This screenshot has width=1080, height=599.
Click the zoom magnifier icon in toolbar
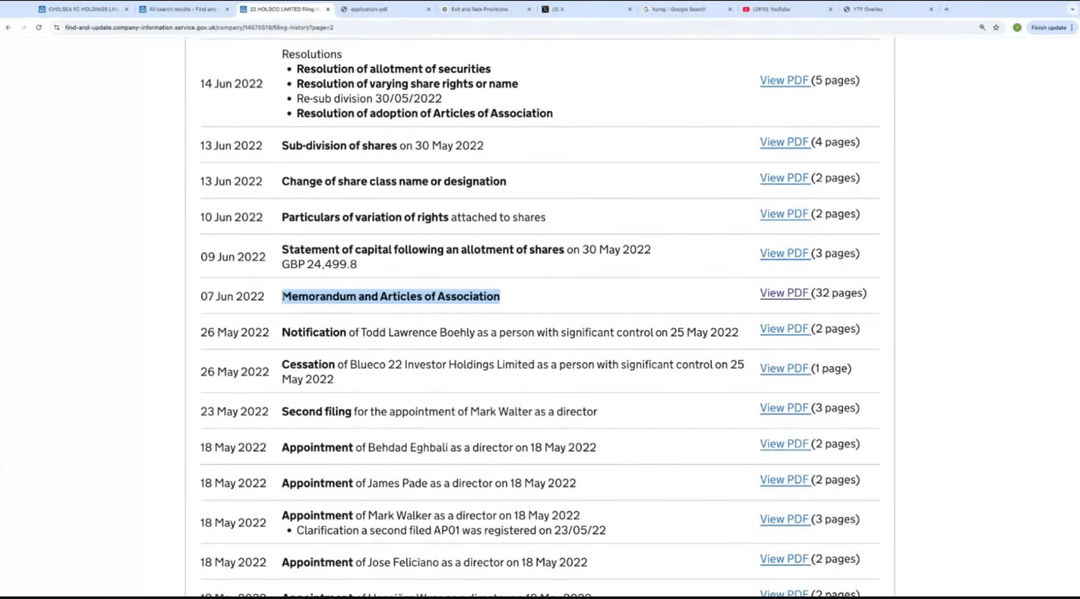[x=982, y=27]
